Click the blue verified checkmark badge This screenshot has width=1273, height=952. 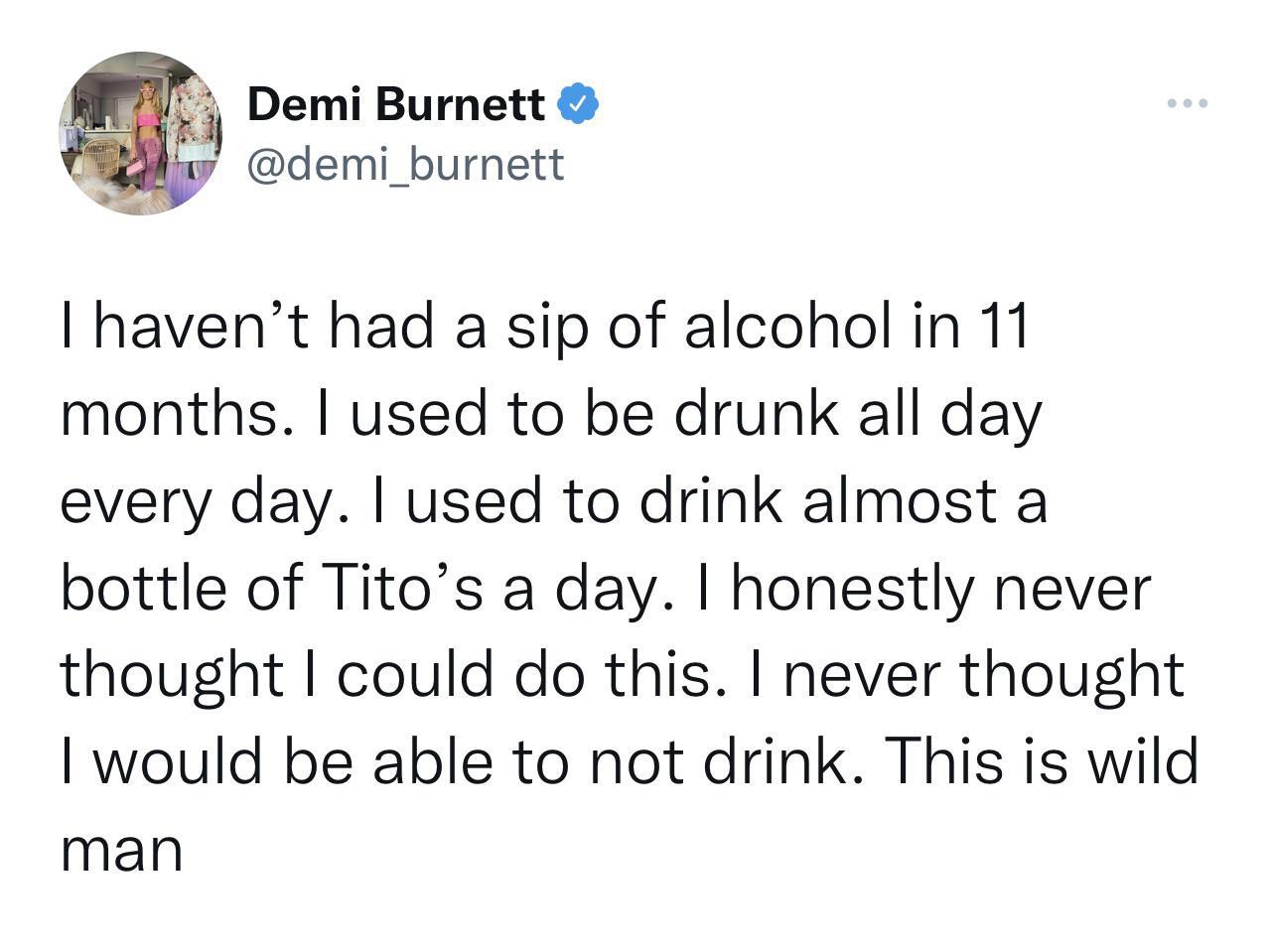[578, 103]
